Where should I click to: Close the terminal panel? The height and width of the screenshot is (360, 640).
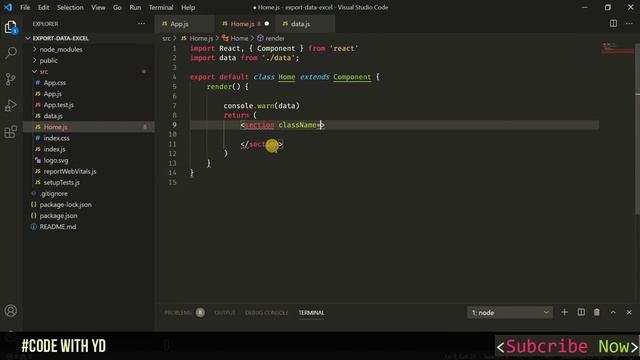coord(629,312)
